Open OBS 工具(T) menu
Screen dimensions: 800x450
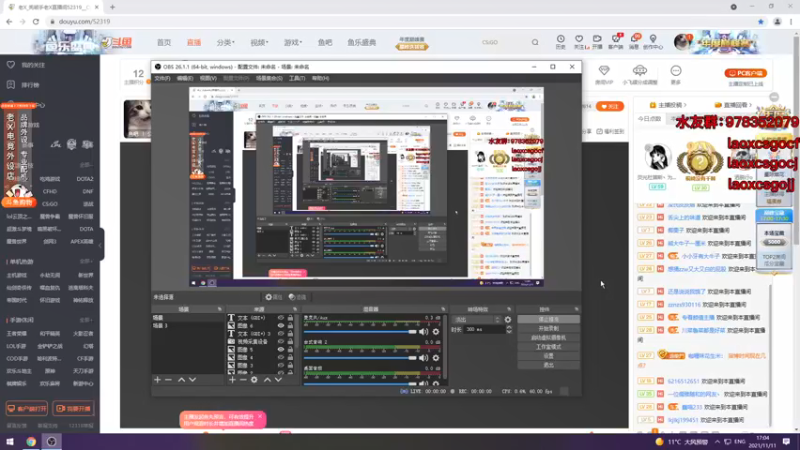tap(297, 79)
